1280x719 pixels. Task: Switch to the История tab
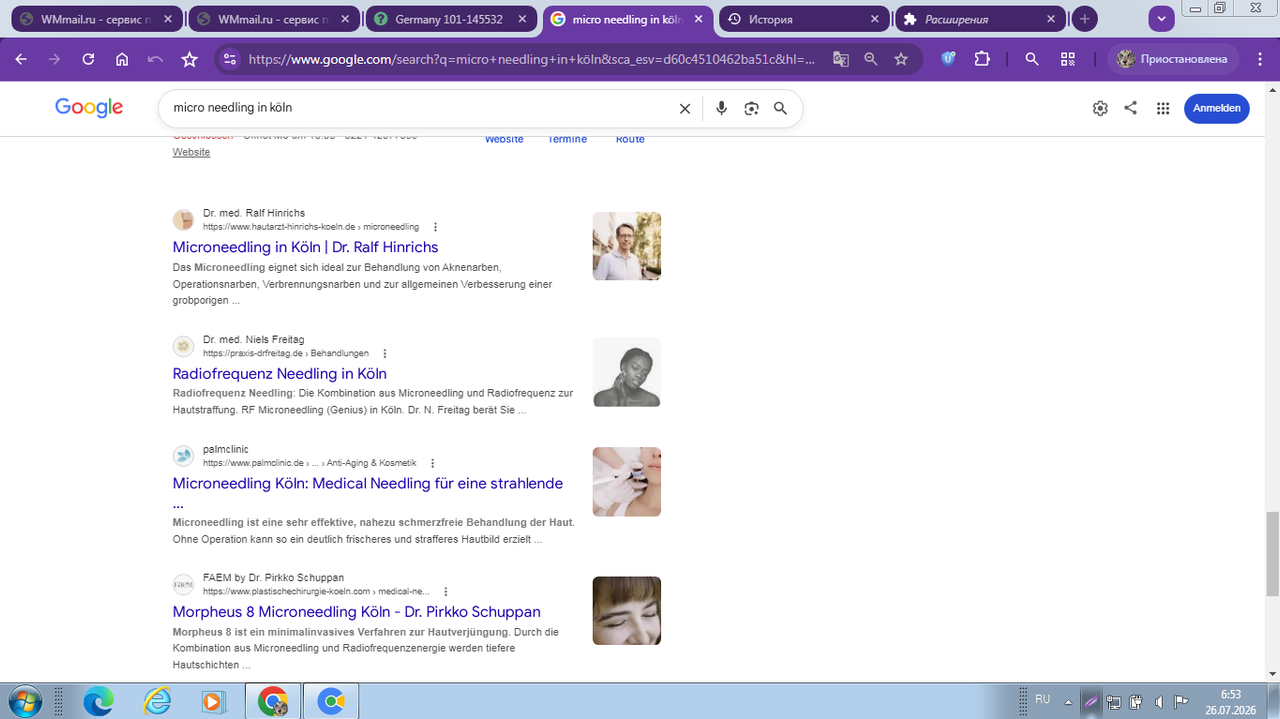(806, 19)
